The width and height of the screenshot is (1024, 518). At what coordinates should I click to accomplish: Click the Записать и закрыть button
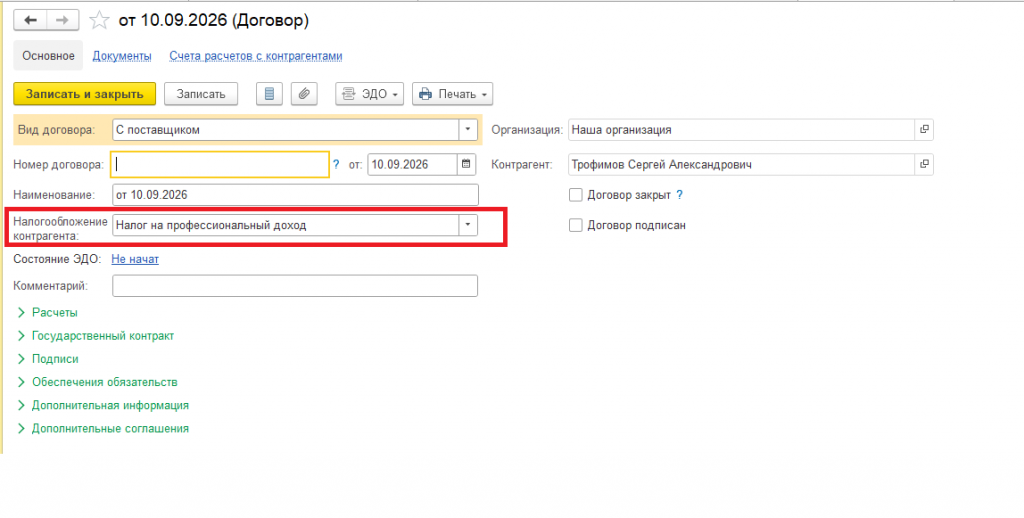84,94
